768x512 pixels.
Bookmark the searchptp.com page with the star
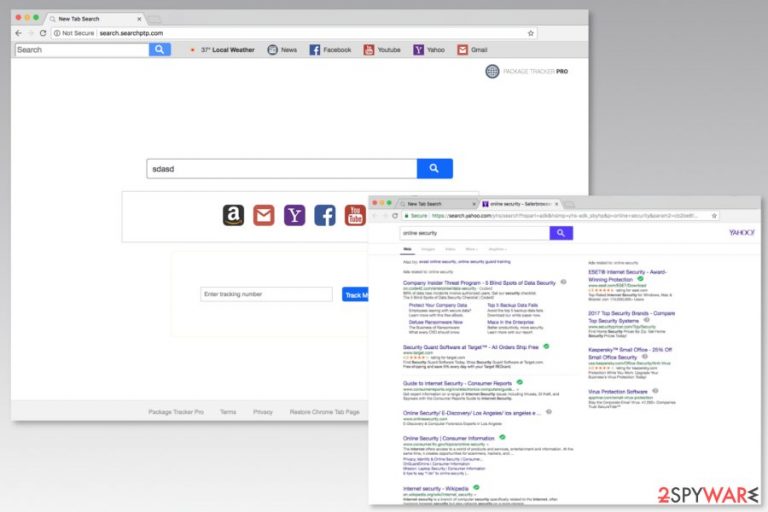pyautogui.click(x=530, y=33)
